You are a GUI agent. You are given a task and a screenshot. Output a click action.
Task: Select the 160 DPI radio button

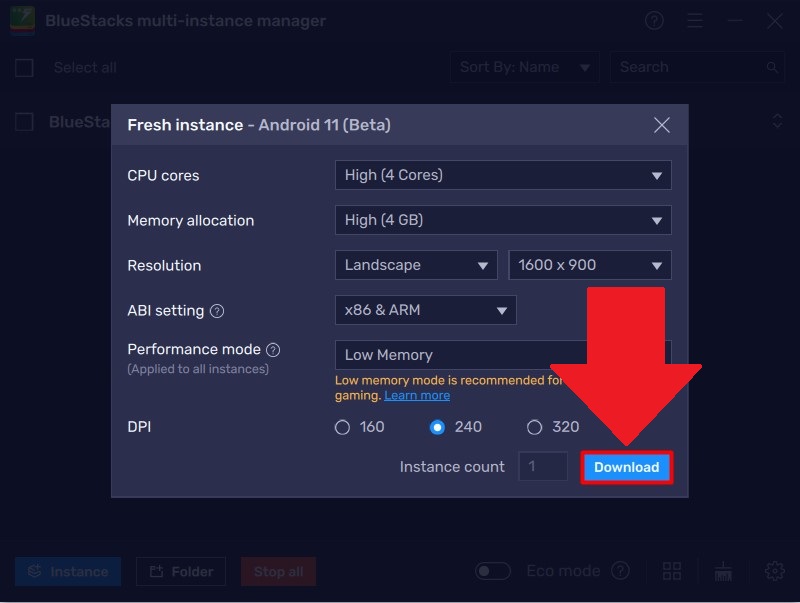(x=343, y=427)
